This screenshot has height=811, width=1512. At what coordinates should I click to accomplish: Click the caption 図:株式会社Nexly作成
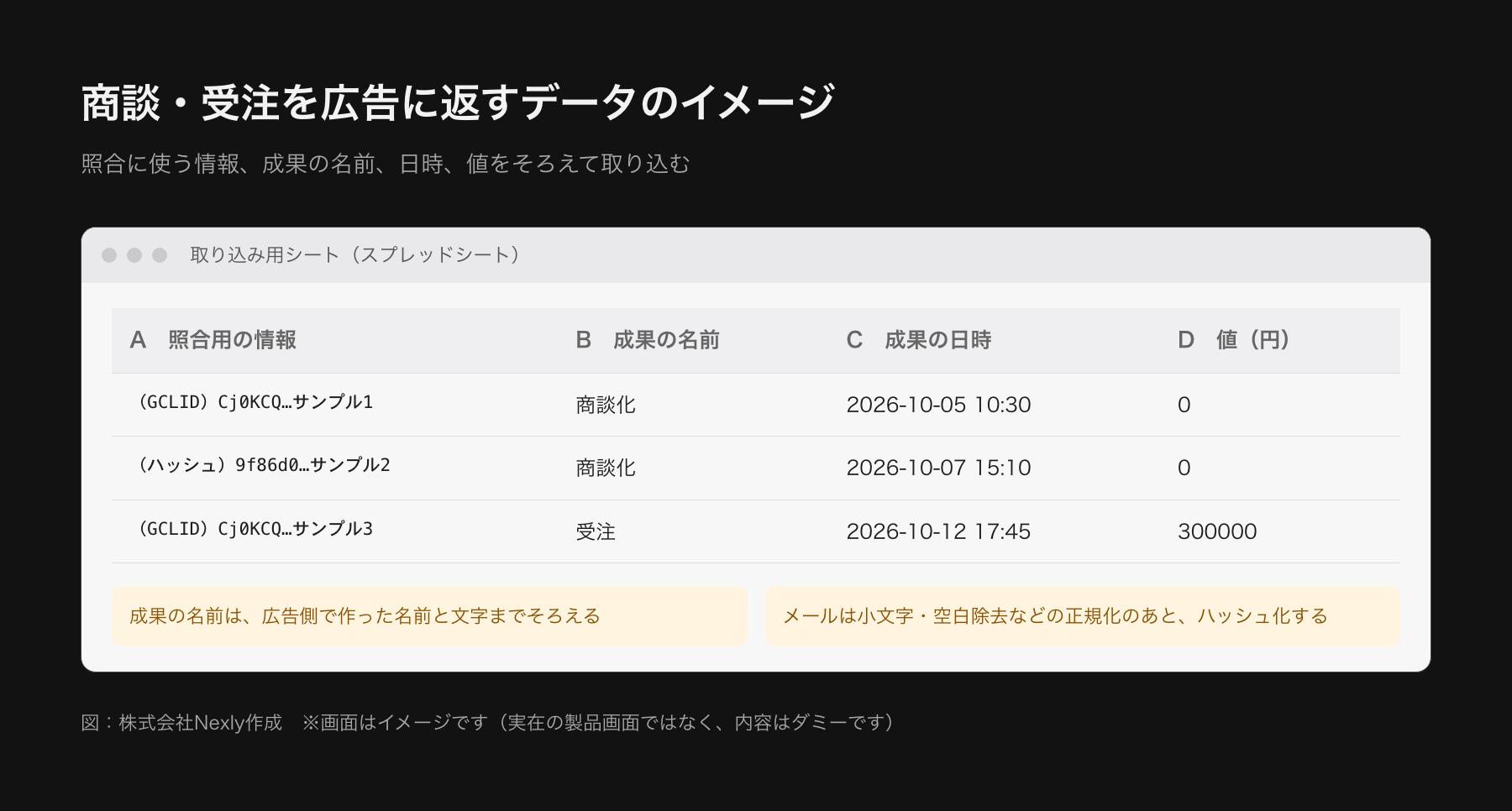tap(181, 723)
